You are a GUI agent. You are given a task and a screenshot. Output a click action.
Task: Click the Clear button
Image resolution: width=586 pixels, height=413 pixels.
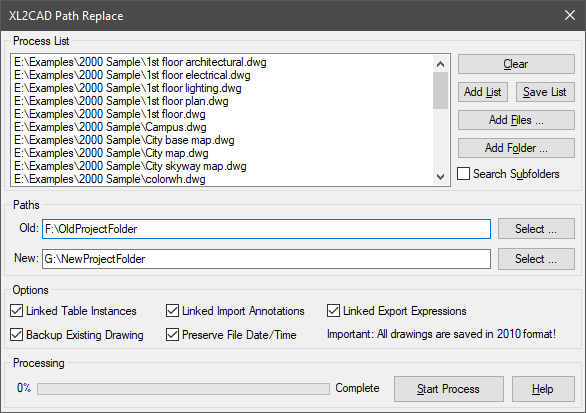tap(516, 64)
